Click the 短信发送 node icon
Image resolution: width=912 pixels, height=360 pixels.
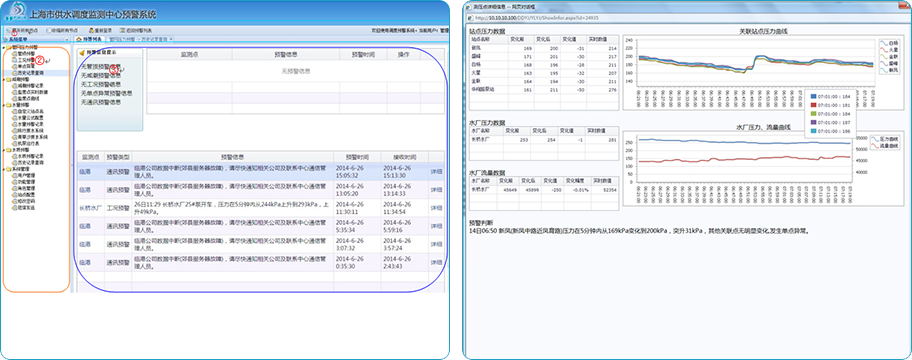click(15, 208)
